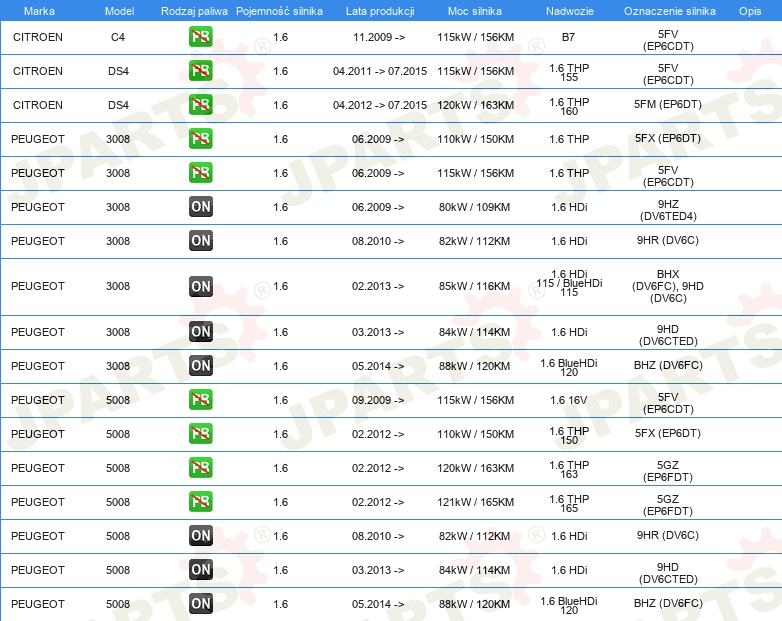Click the CITROEN cell in C4 row
Image resolution: width=782 pixels, height=621 pixels.
click(x=38, y=37)
